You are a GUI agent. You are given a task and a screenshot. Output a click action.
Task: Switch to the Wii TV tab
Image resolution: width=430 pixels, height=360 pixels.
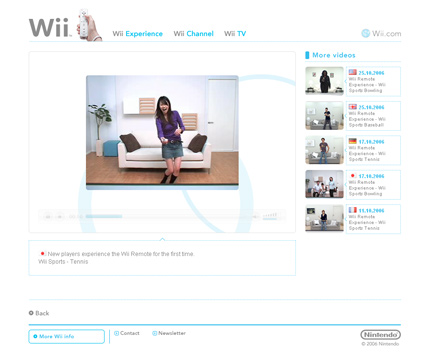point(235,34)
